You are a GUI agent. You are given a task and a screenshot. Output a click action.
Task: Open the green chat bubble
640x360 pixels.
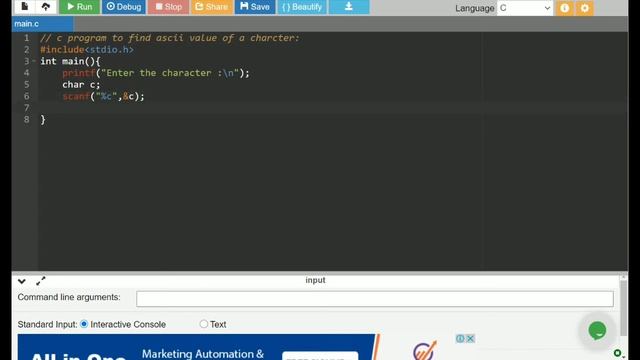597,331
